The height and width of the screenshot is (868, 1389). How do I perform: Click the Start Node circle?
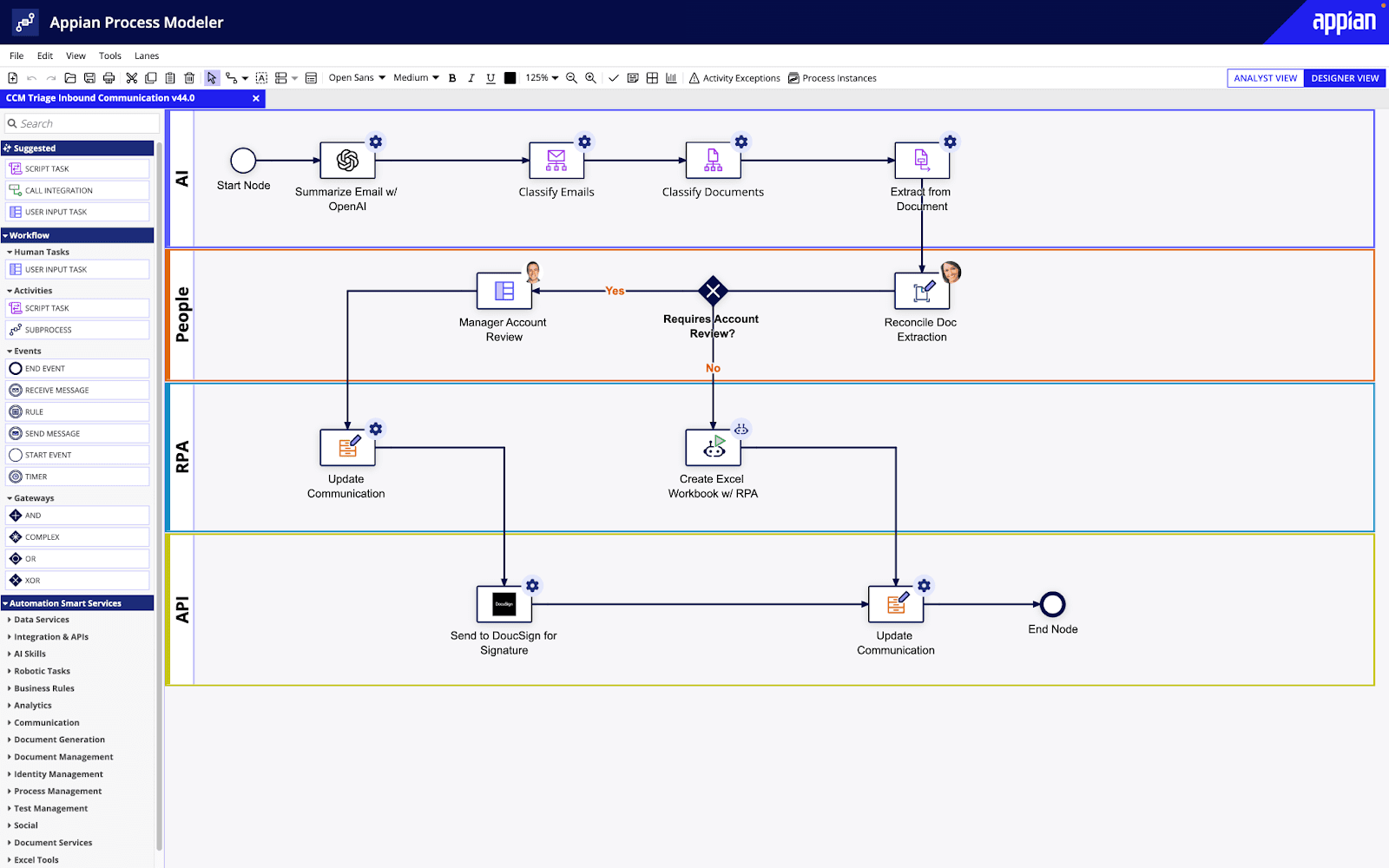pyautogui.click(x=243, y=161)
